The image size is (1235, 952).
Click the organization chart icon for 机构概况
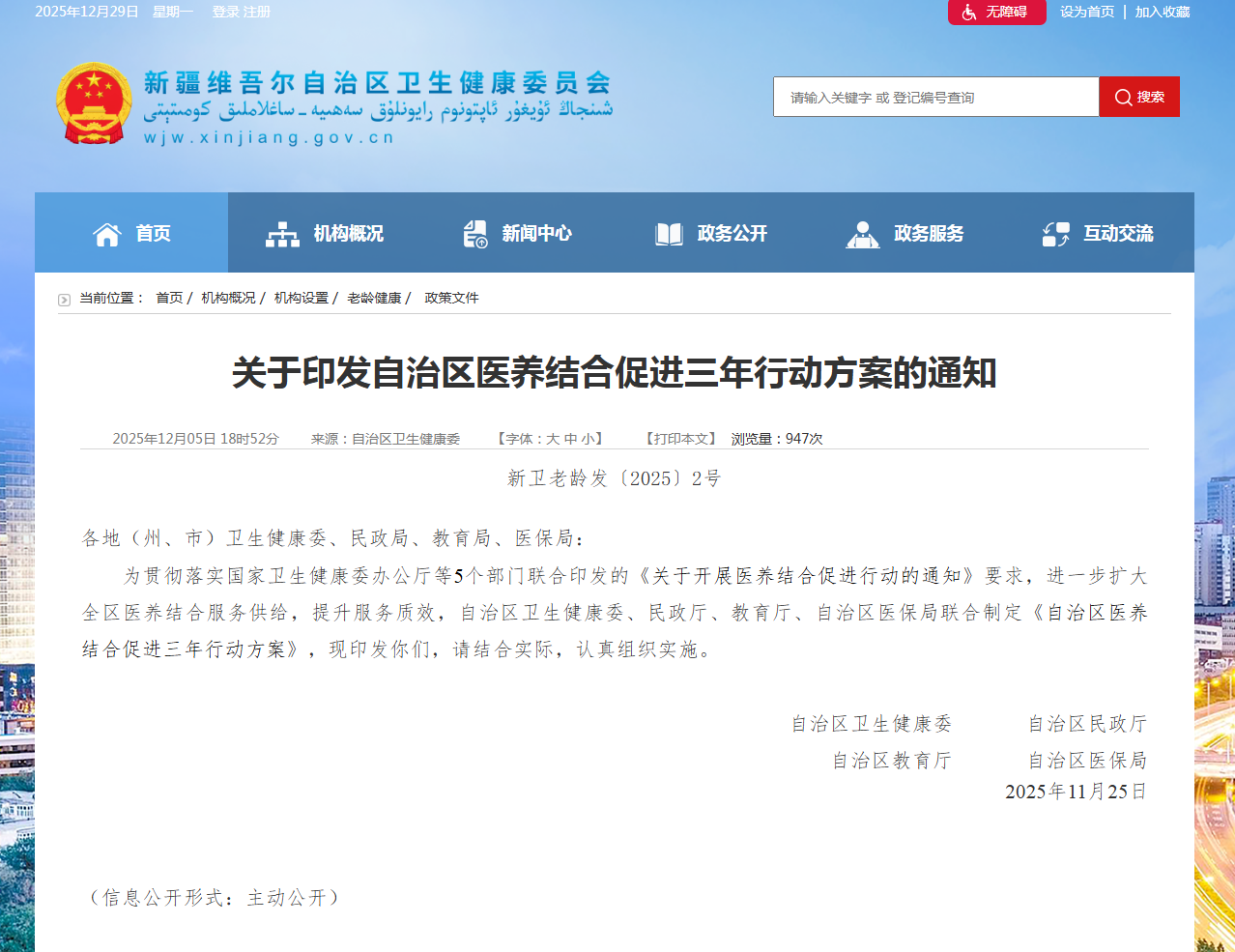[x=282, y=234]
